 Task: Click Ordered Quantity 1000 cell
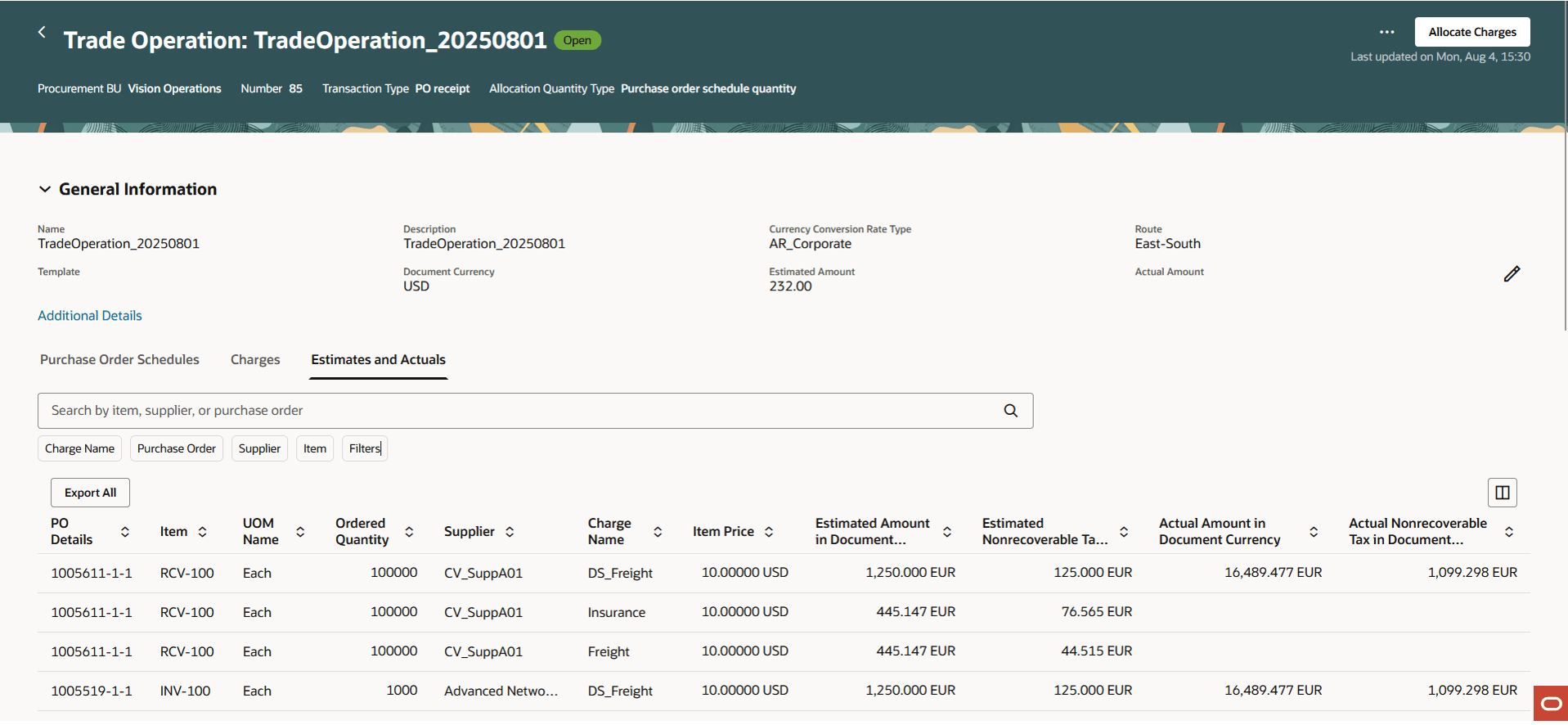402,690
